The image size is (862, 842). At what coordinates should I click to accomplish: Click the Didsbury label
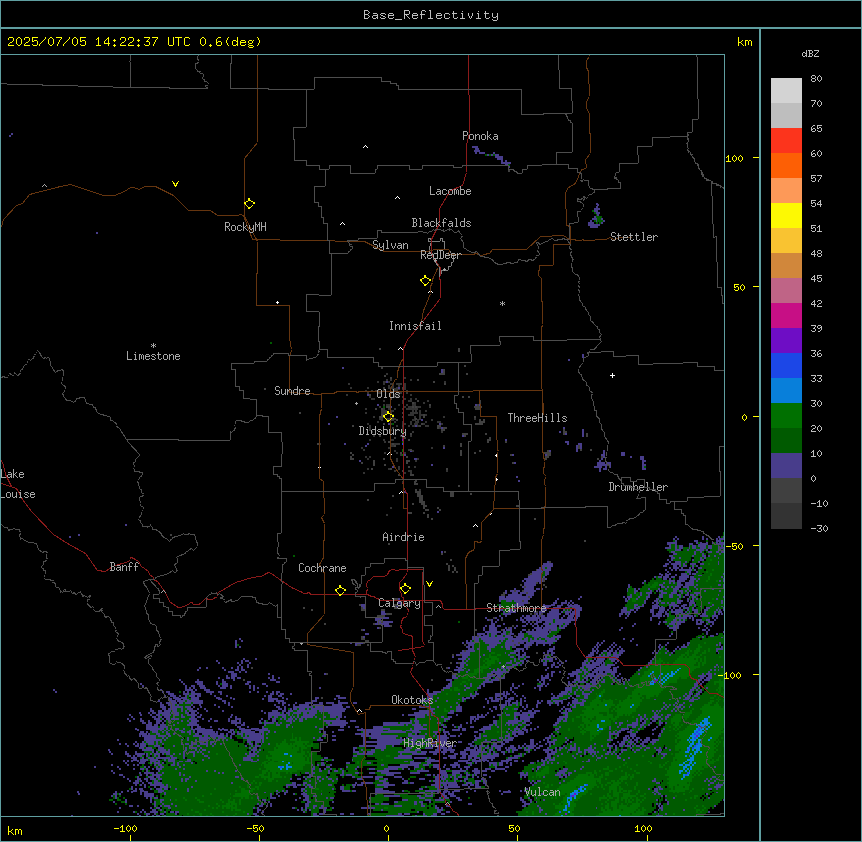[x=382, y=431]
